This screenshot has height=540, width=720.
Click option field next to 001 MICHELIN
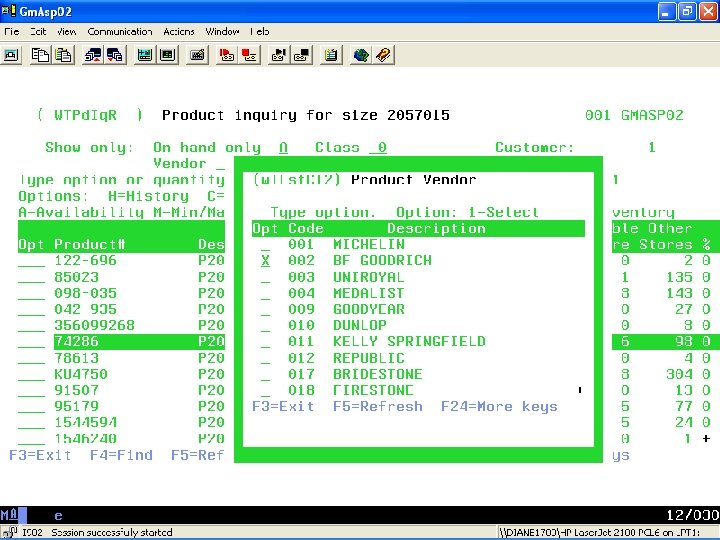pos(265,244)
